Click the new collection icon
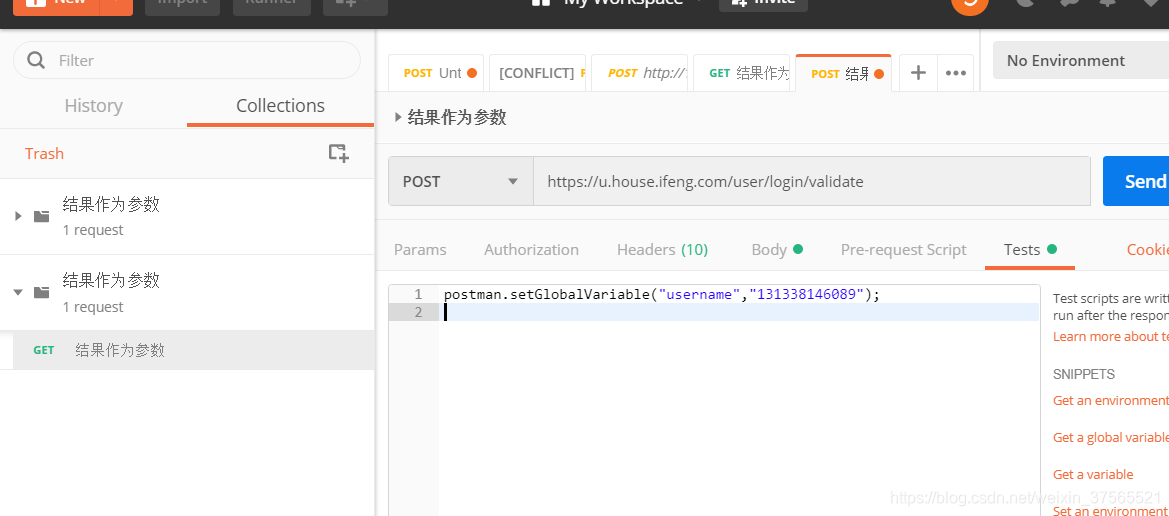Viewport: 1169px width, 516px height. 338,153
